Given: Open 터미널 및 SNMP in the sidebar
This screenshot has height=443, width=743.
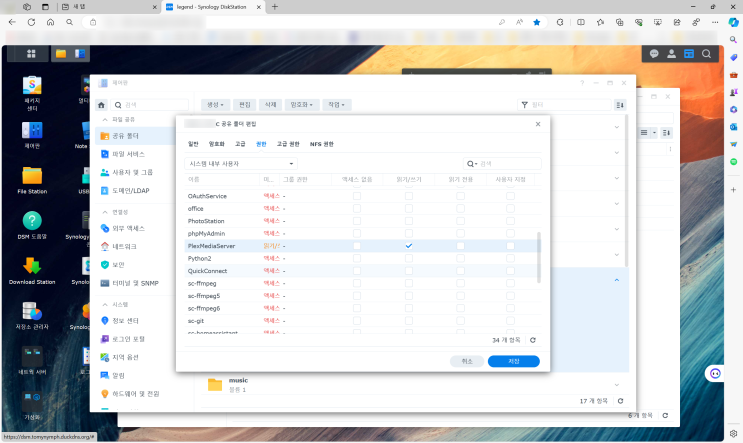Looking at the screenshot, I should pyautogui.click(x=136, y=283).
